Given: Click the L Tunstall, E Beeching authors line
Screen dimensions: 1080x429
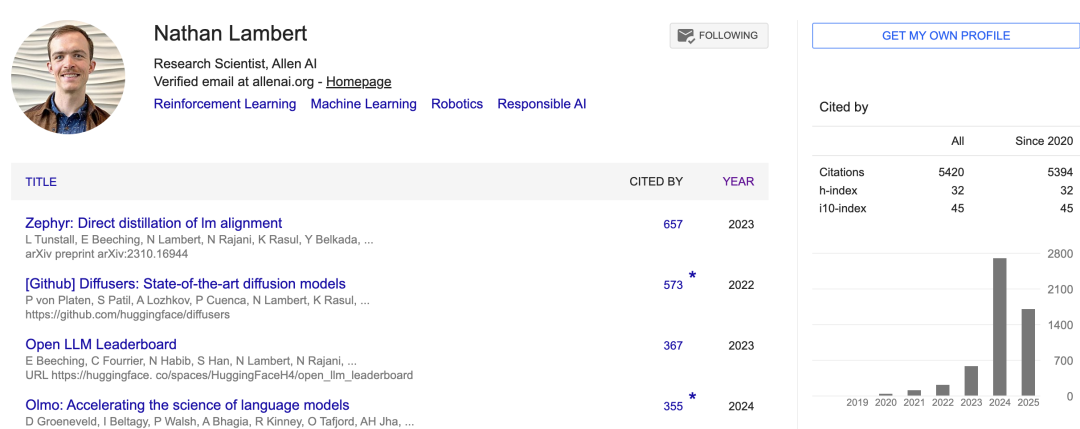Looking at the screenshot, I should pyautogui.click(x=200, y=241).
